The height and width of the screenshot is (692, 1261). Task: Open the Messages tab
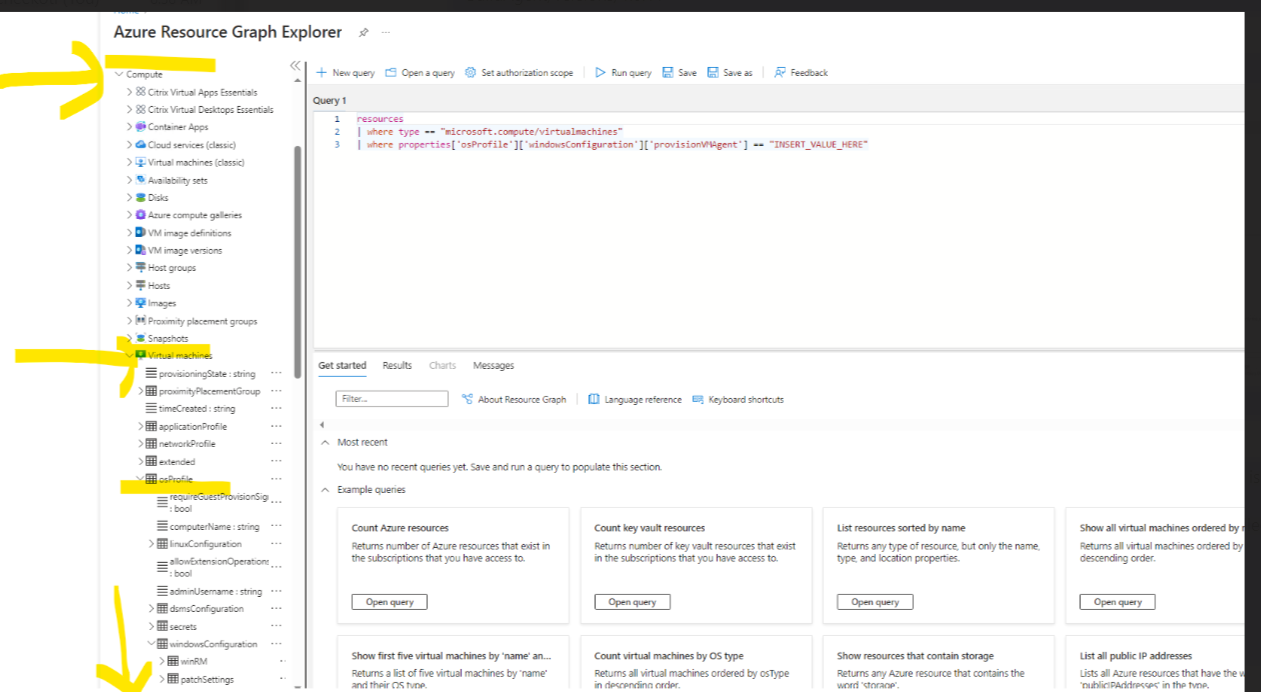tap(493, 365)
